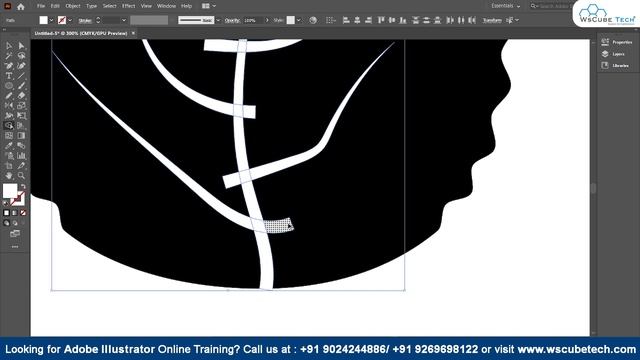Image resolution: width=640 pixels, height=360 pixels.
Task: Reset default fill and stroke
Action: coord(6,202)
